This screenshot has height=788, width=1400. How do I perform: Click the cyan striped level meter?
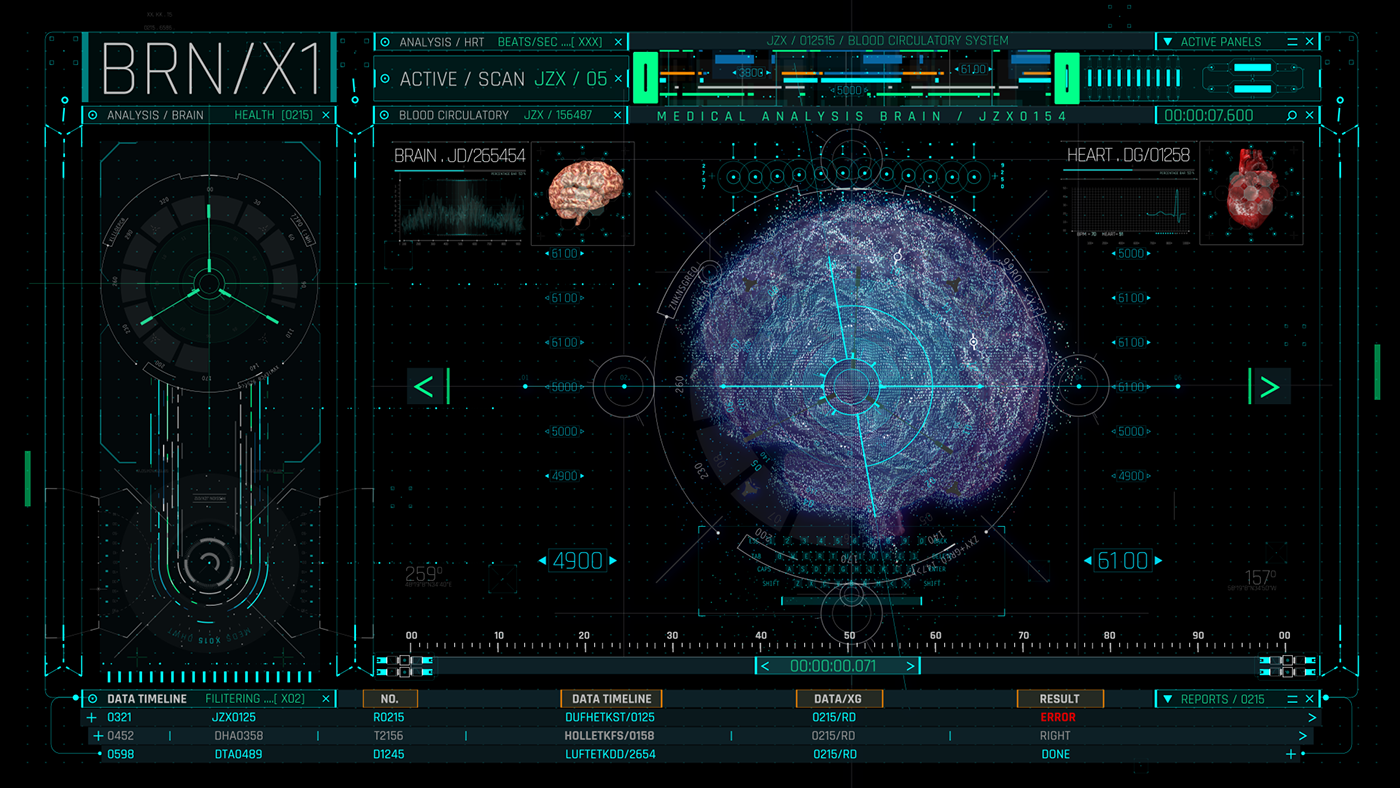coord(1134,78)
